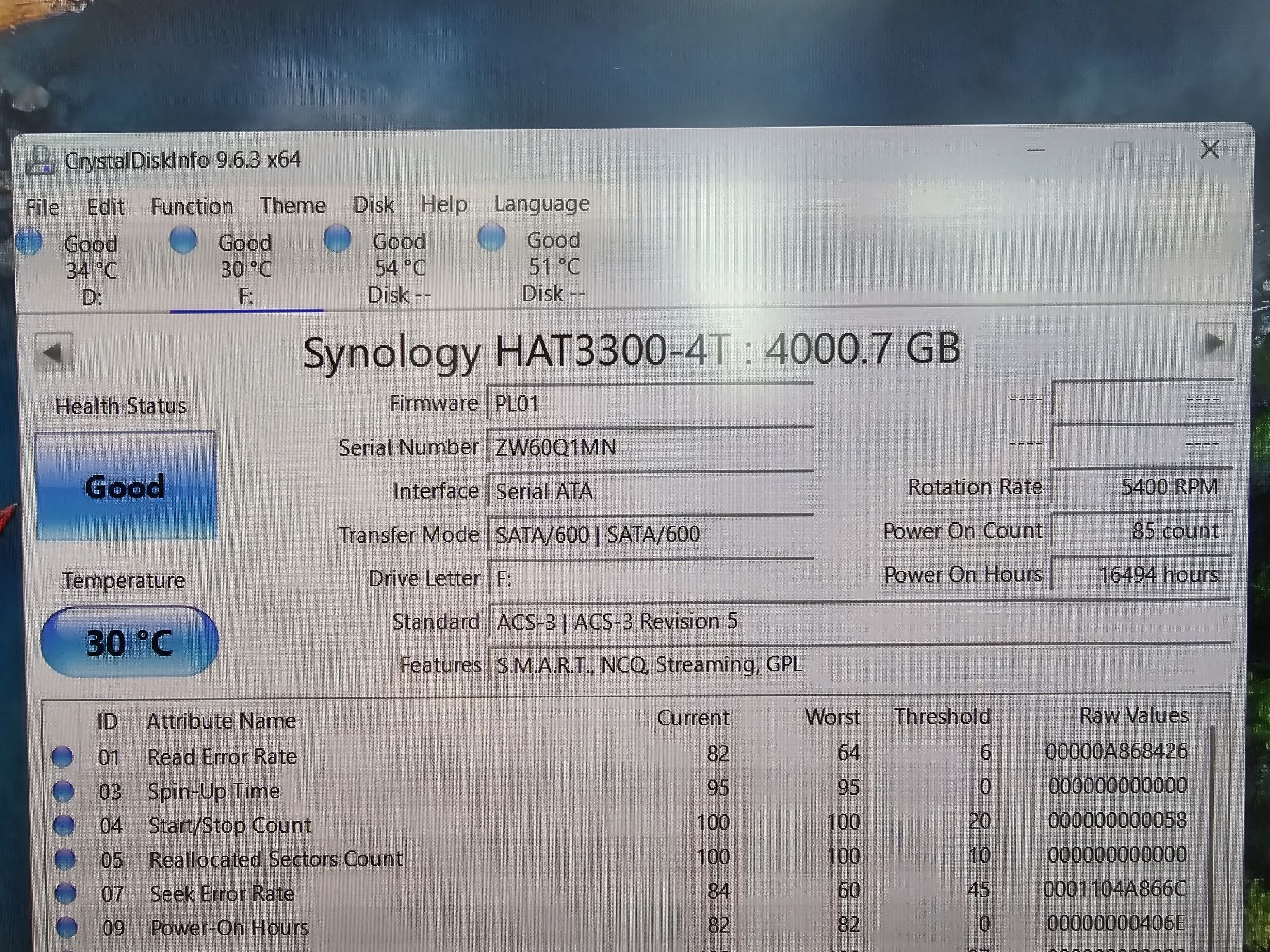Click the CrystalDiskInfo app icon in title bar

click(x=39, y=161)
